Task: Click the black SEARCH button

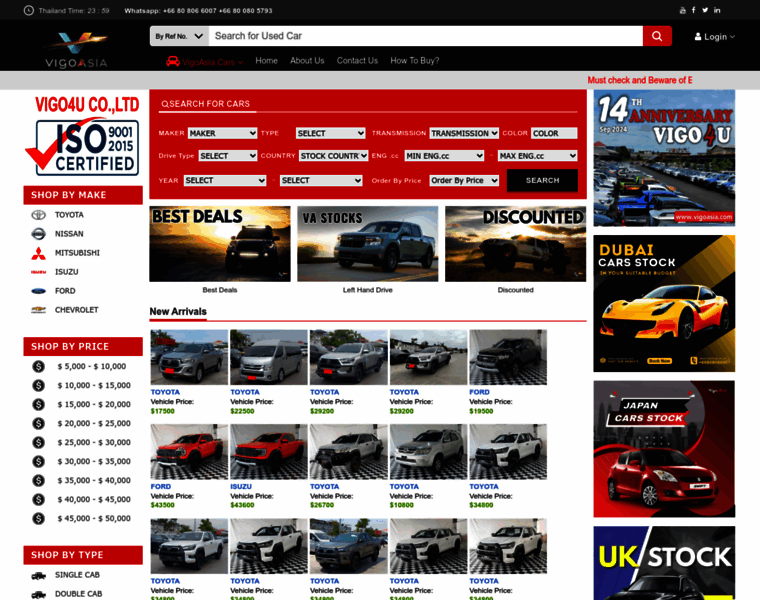Action: [x=542, y=180]
